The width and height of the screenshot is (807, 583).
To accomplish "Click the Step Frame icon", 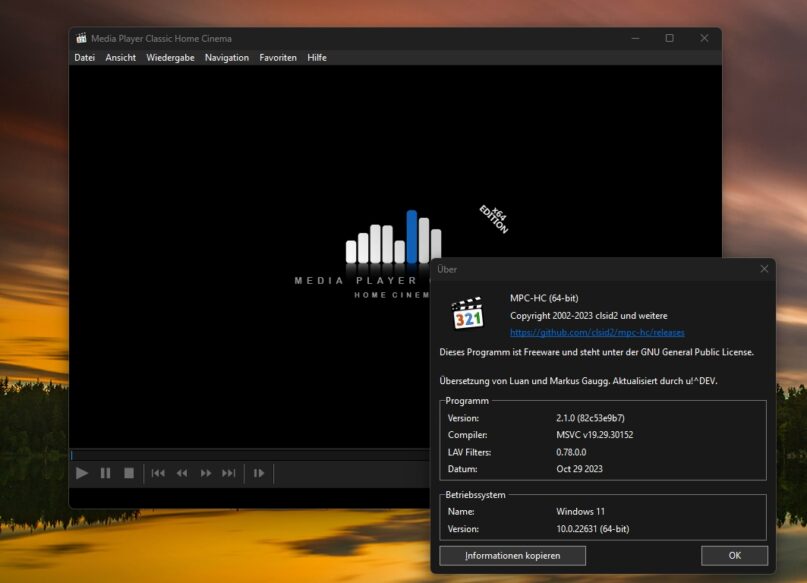I will point(258,473).
